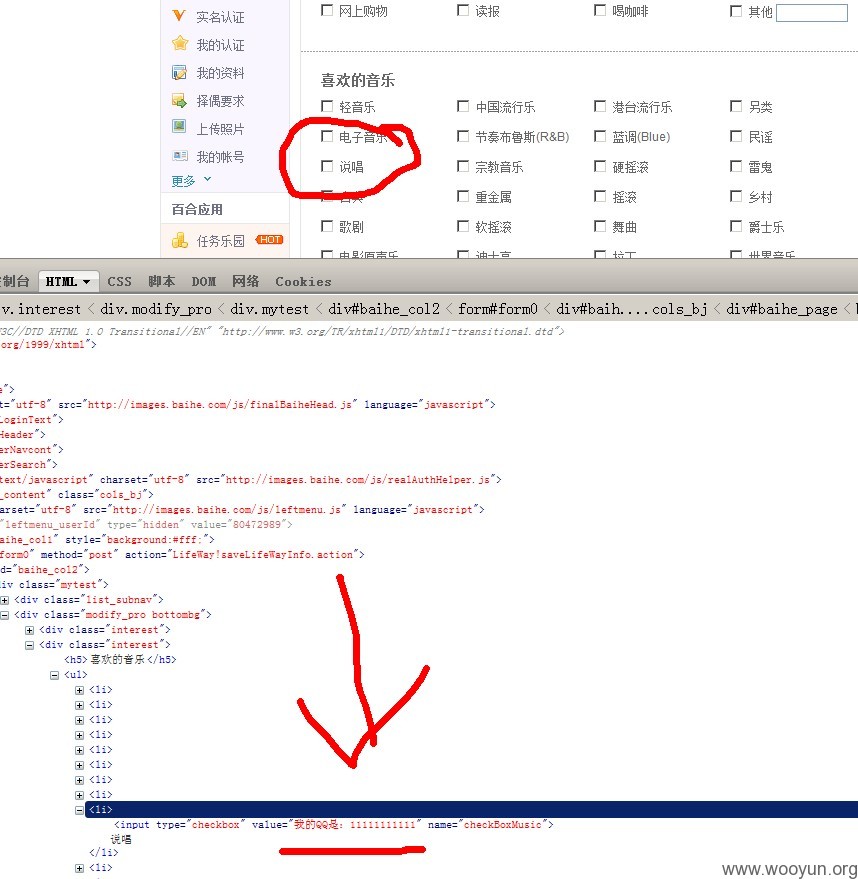Select div.mytest in the breadcrumb path
The width and height of the screenshot is (858, 879).
click(x=270, y=309)
